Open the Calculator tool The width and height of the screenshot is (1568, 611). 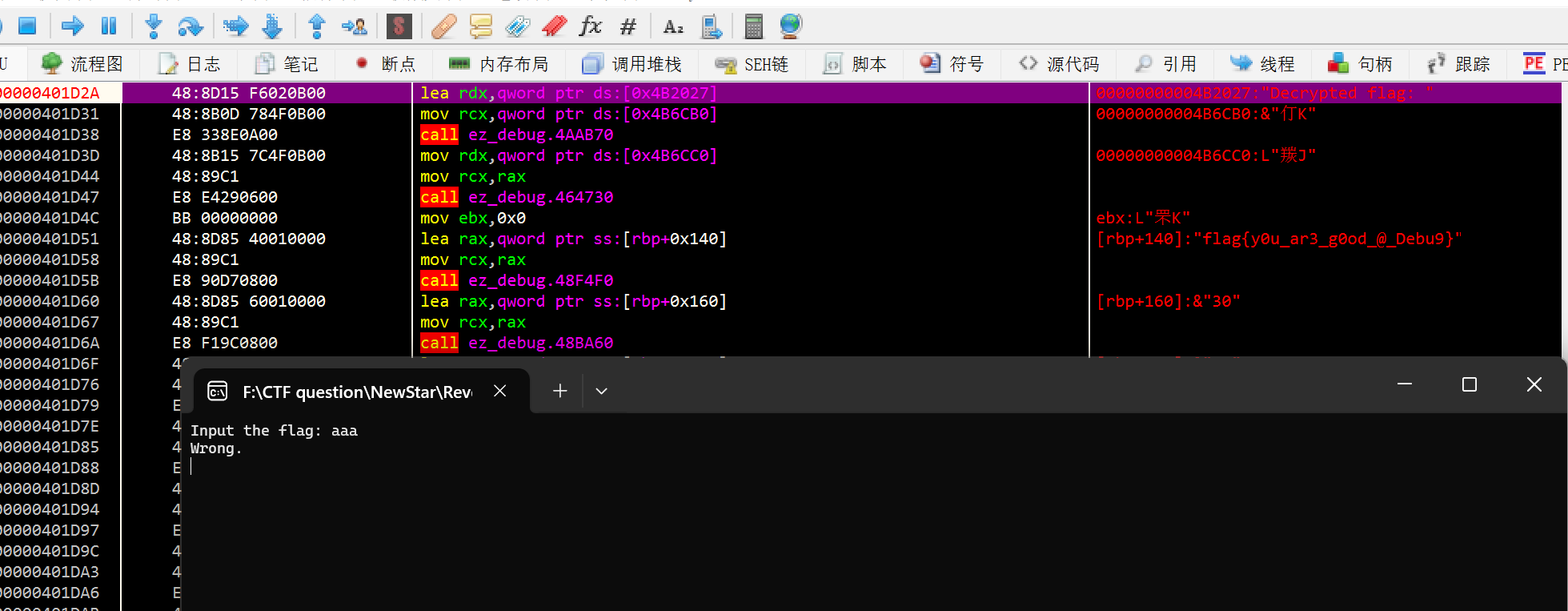pyautogui.click(x=753, y=26)
